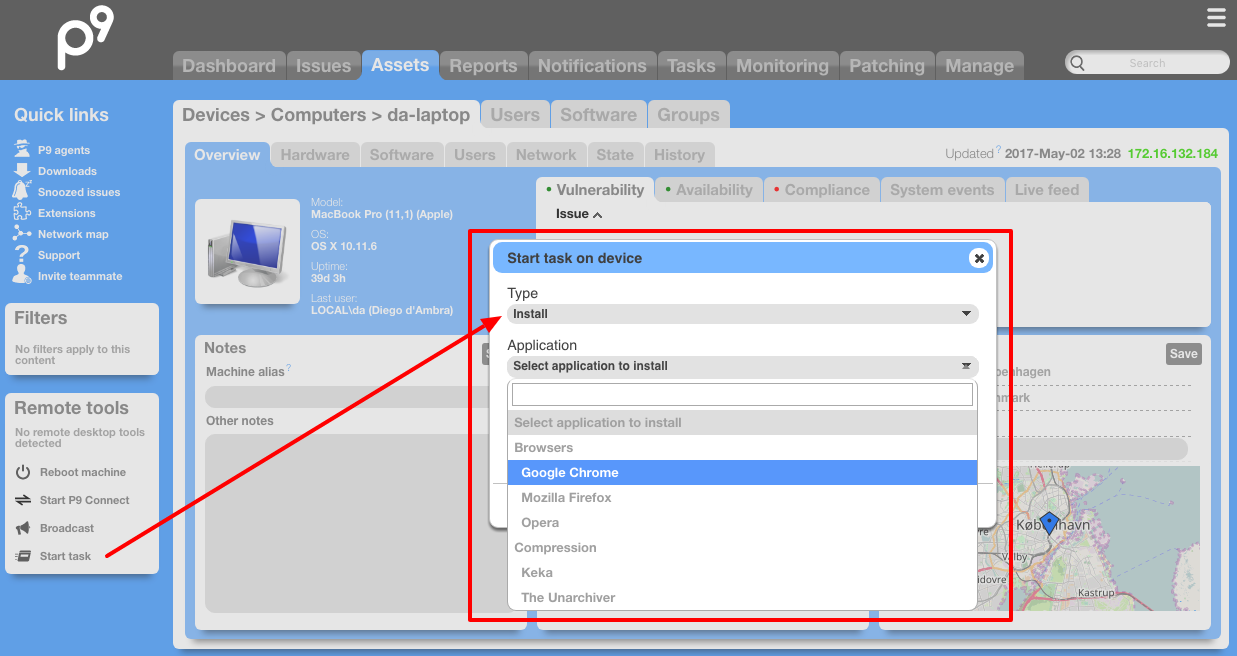Click the application search filter field
This screenshot has width=1237, height=656.
coord(742,395)
